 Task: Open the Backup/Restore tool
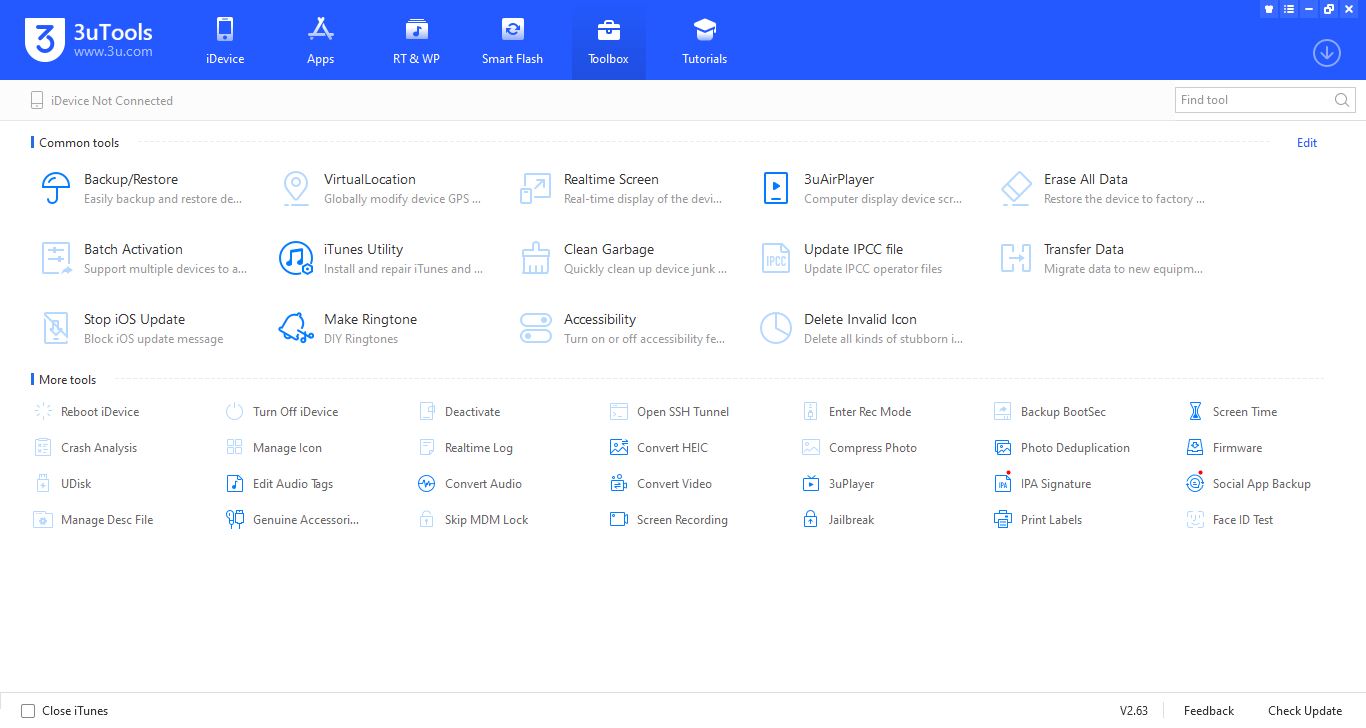[140, 188]
